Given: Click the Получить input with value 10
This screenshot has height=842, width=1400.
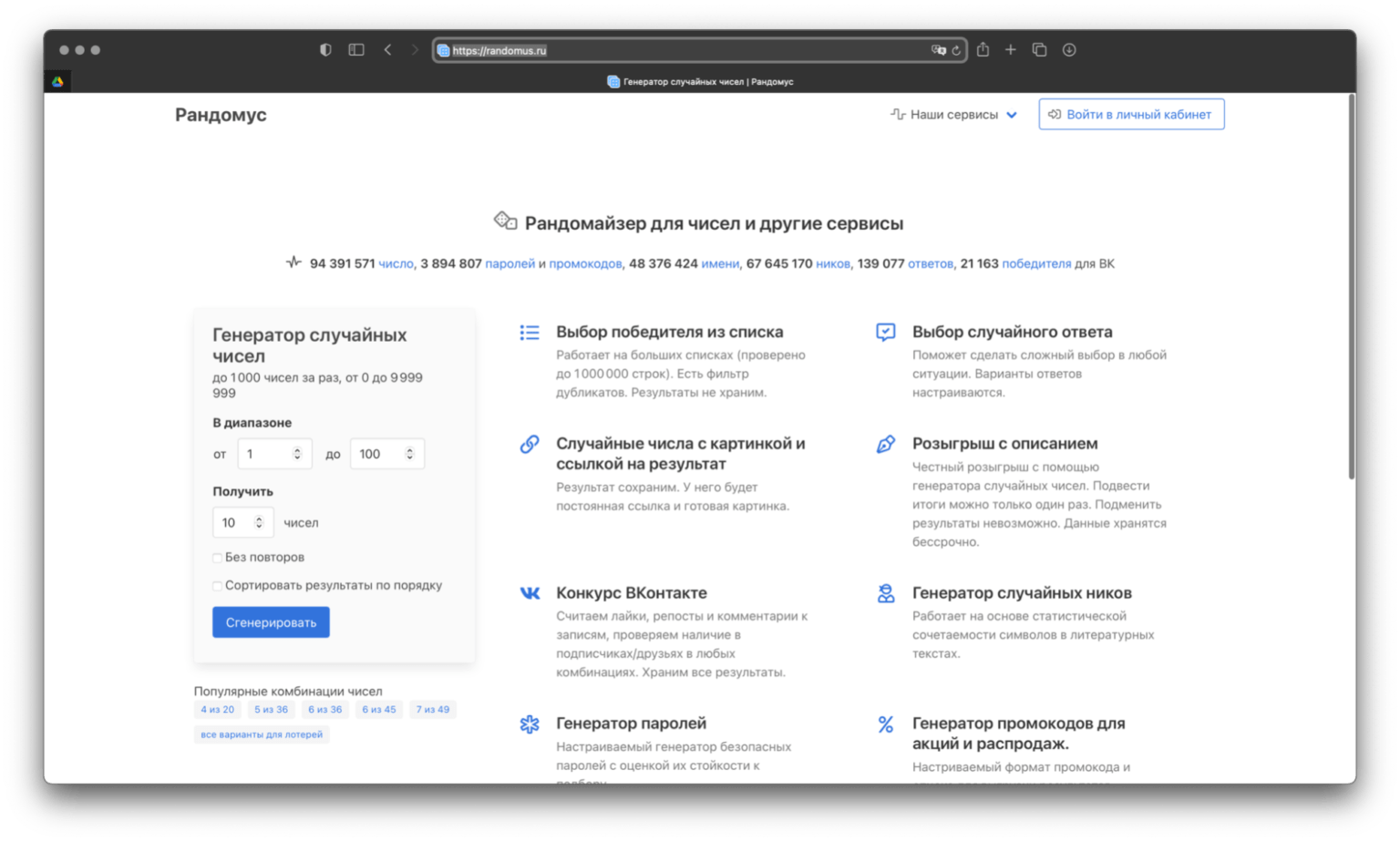Looking at the screenshot, I should click(242, 523).
